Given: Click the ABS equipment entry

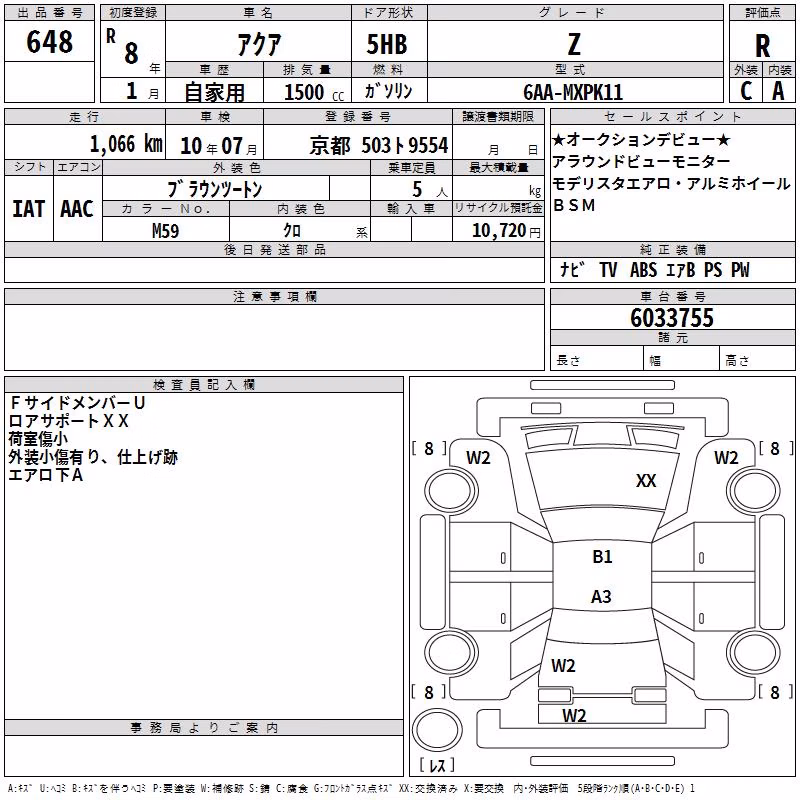Looking at the screenshot, I should 643,269.
